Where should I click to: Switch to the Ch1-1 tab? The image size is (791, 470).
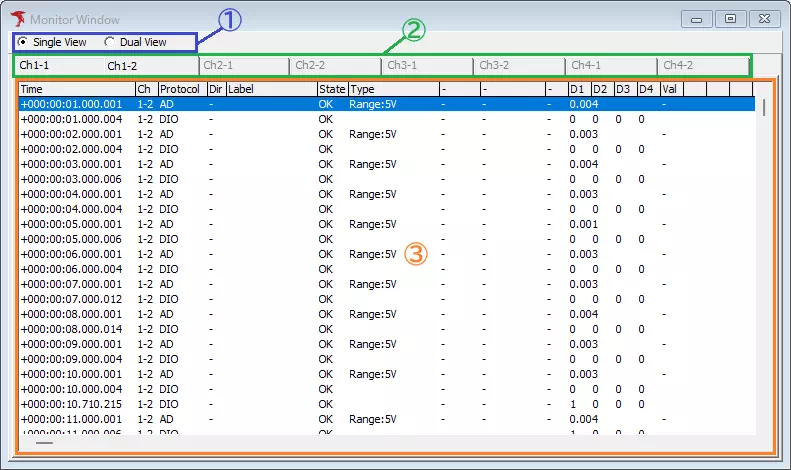click(x=35, y=66)
